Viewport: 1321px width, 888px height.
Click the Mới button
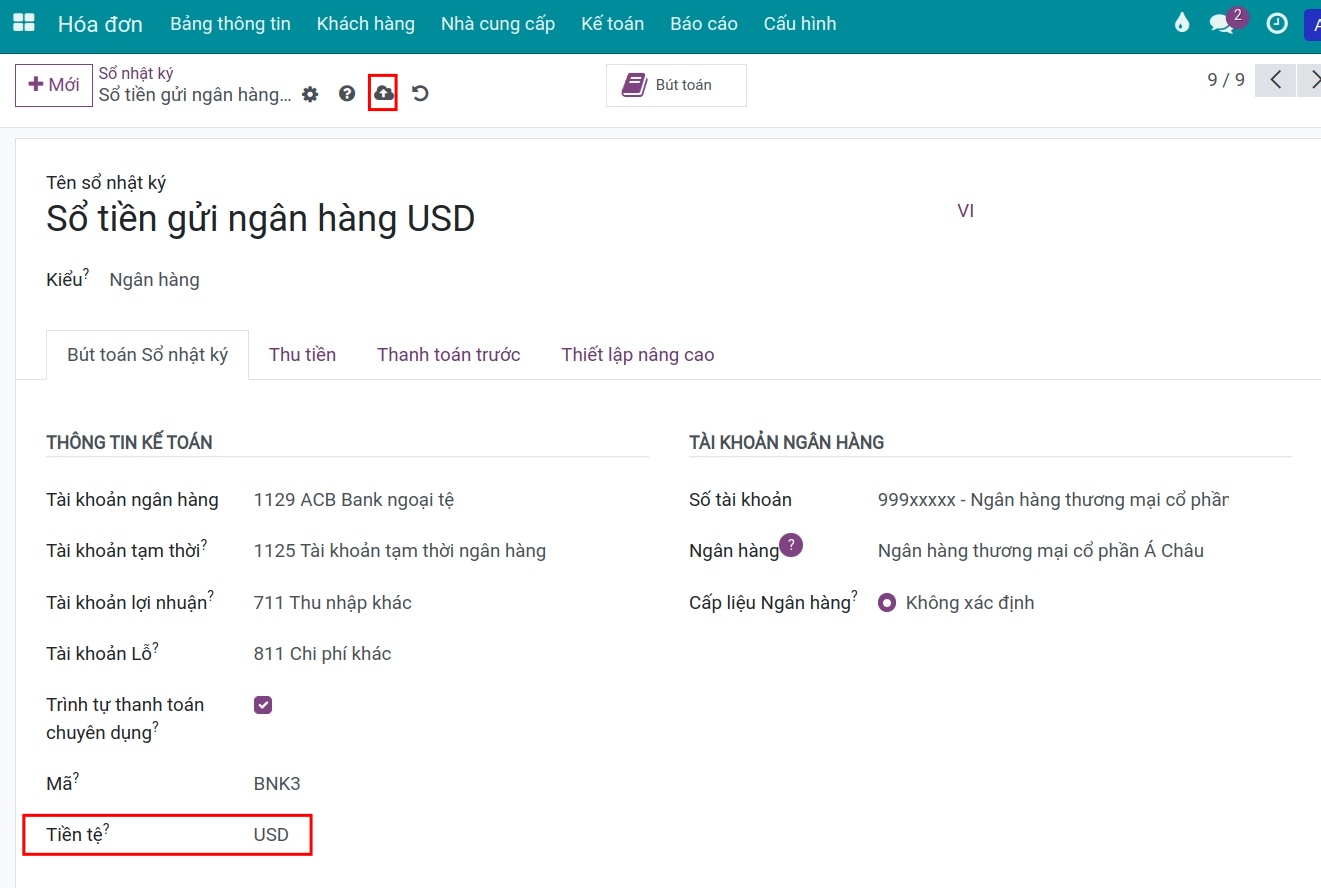[54, 85]
